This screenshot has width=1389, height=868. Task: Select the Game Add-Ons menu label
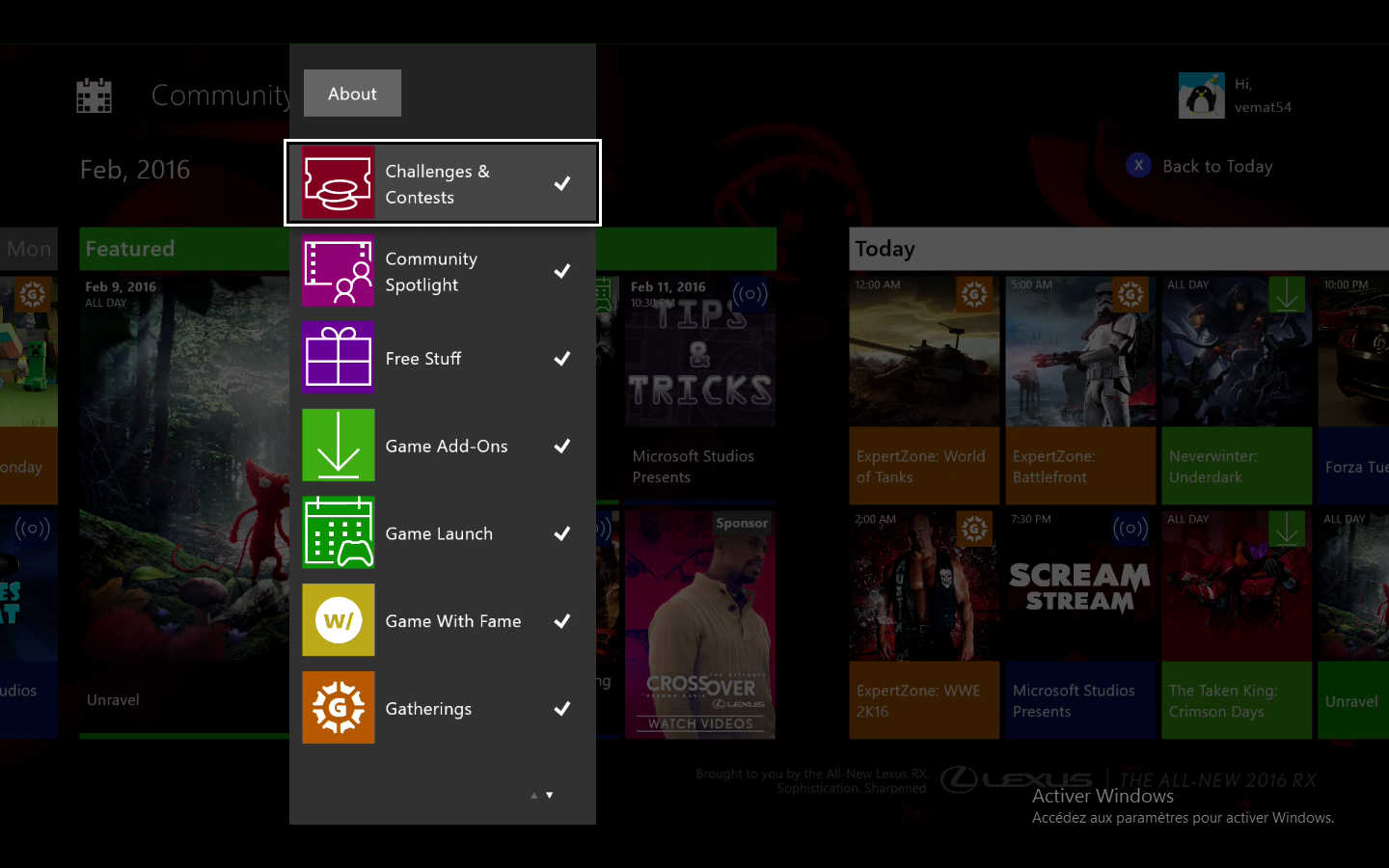point(447,446)
